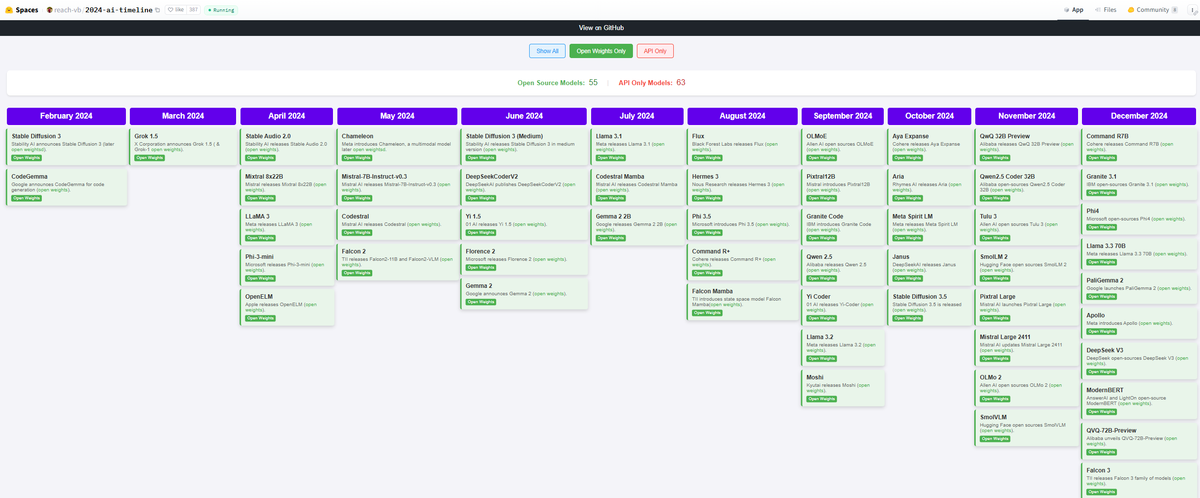Select the November 2024 month header
Screen dimensions: 1200x498
pyautogui.click(x=1027, y=116)
